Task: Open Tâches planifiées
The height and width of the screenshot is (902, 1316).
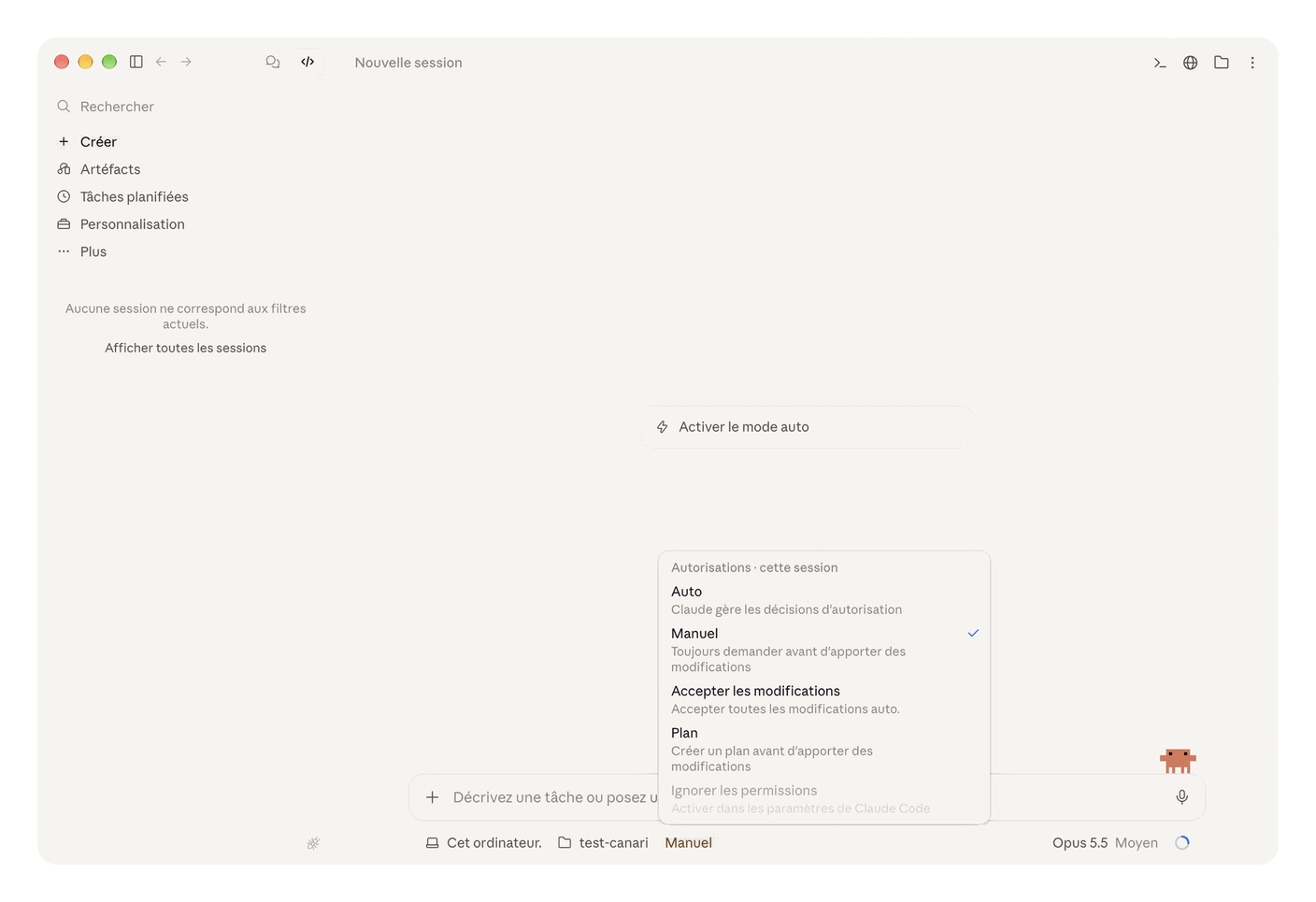Action: pos(186,196)
